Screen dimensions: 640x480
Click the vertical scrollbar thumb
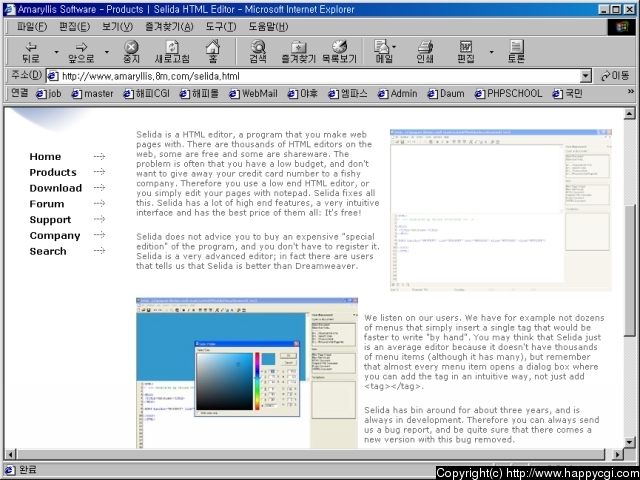[629, 270]
